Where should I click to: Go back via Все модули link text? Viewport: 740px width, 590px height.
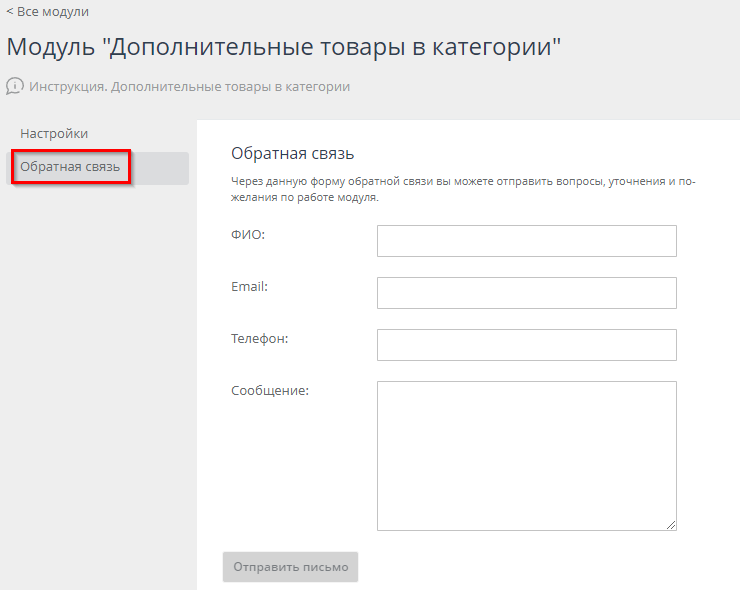pos(53,12)
